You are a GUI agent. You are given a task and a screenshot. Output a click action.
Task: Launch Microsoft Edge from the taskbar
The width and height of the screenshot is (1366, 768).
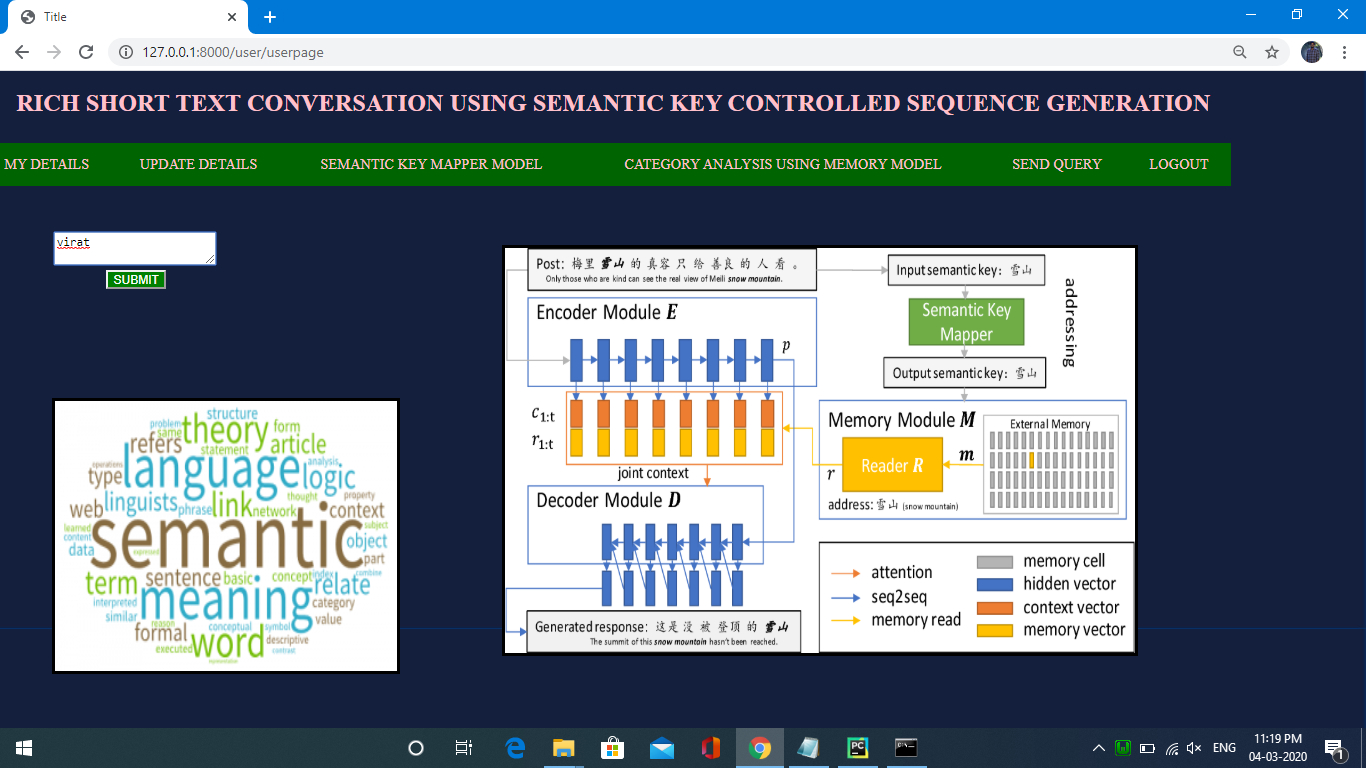[x=516, y=748]
